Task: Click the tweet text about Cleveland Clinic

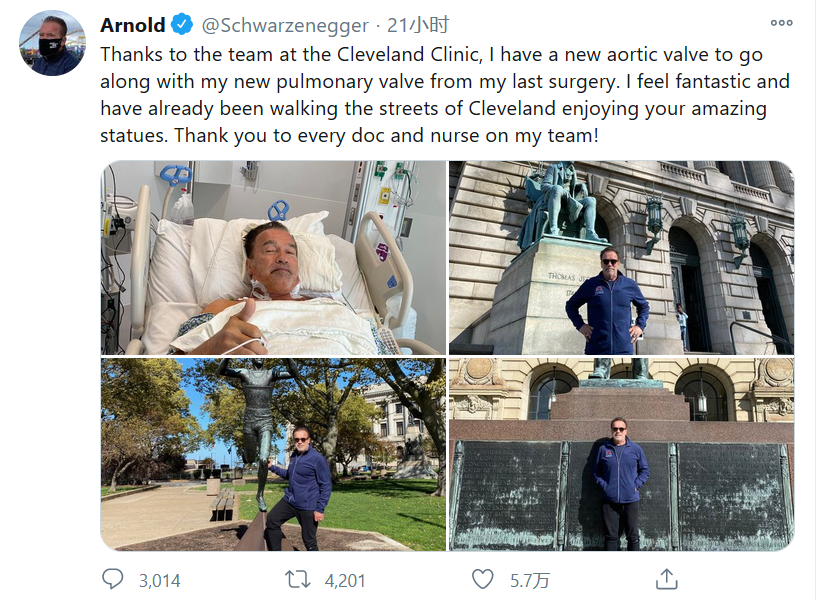Action: (445, 95)
